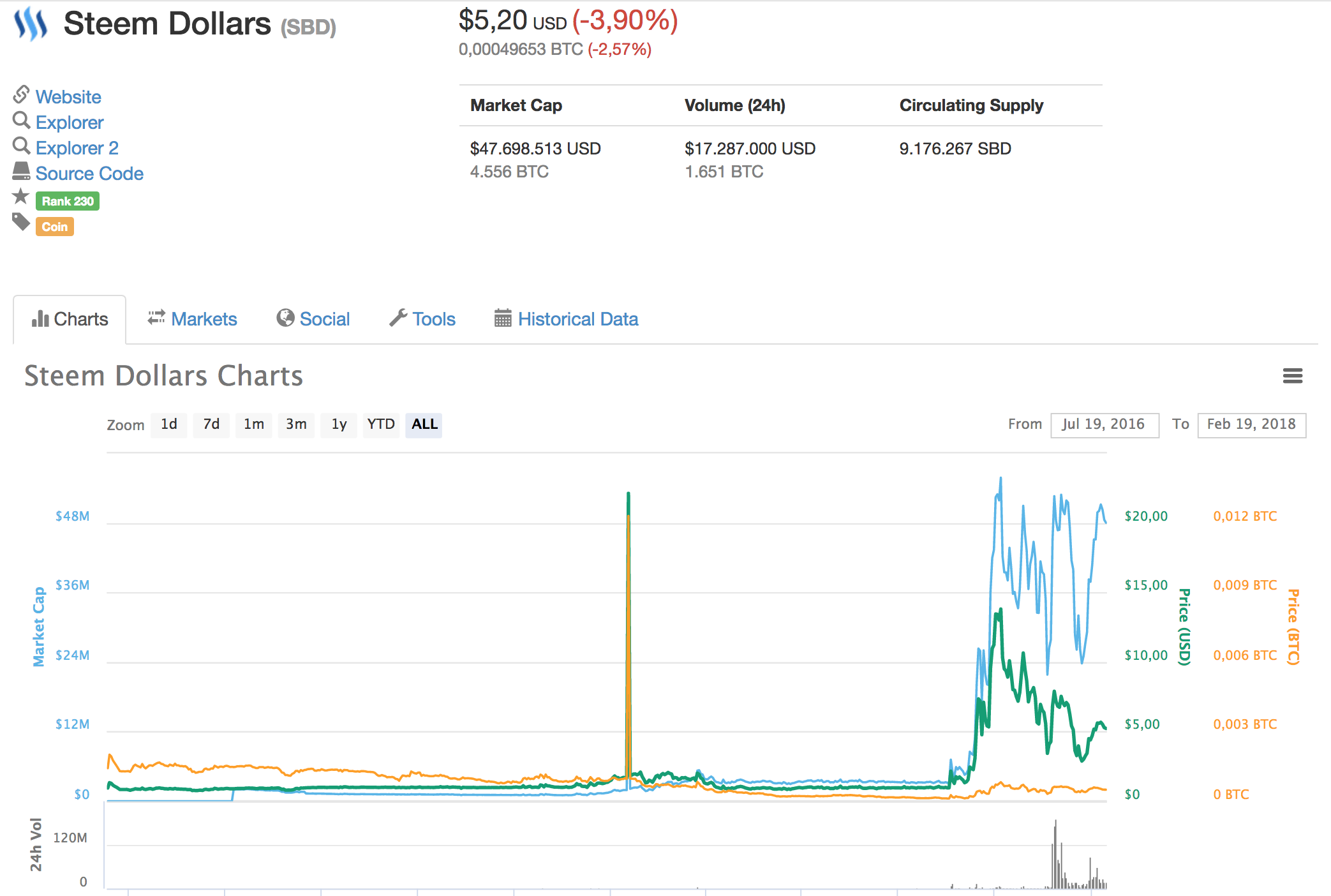This screenshot has height=896, width=1331.
Task: Click the chain-link icon beside Website
Action: click(x=21, y=94)
